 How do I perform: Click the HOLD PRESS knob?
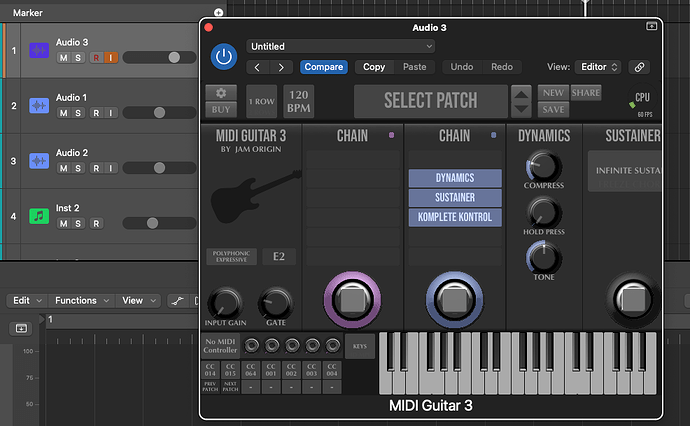point(543,213)
